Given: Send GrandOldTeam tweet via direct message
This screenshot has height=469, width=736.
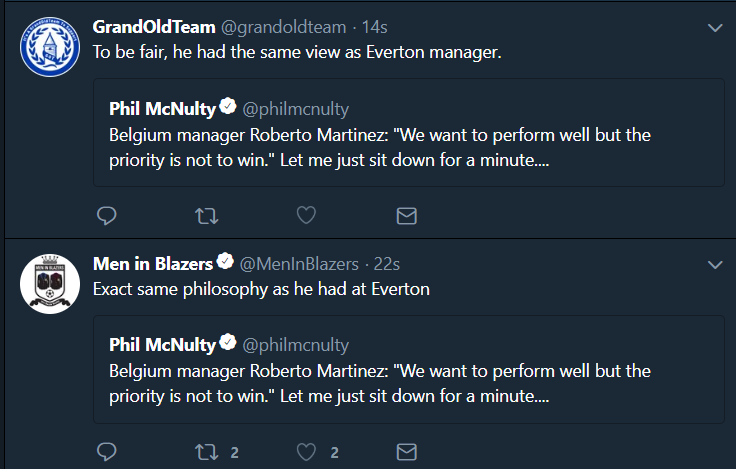Looking at the screenshot, I should (x=406, y=216).
